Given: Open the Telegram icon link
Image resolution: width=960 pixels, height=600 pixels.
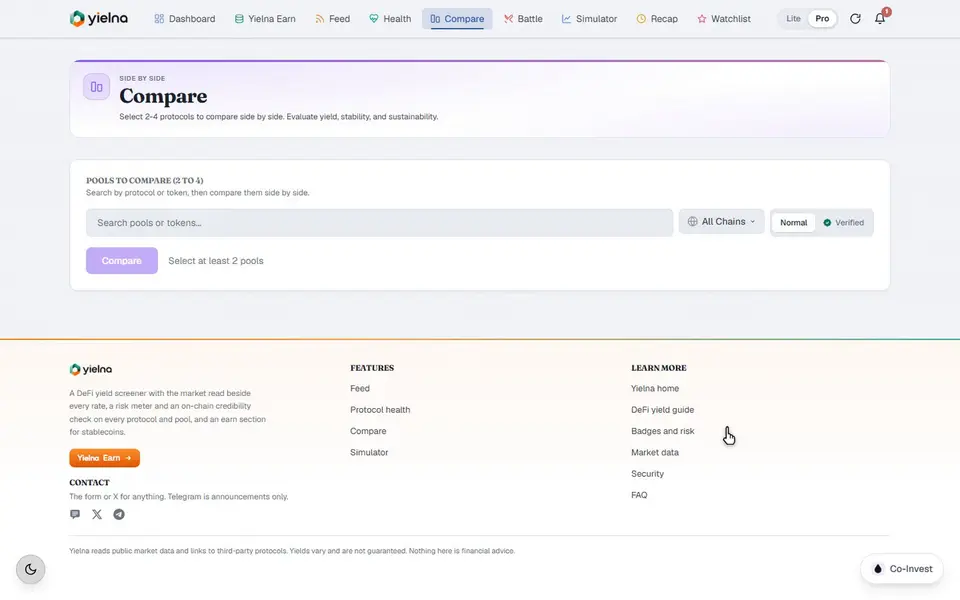Looking at the screenshot, I should [x=119, y=514].
